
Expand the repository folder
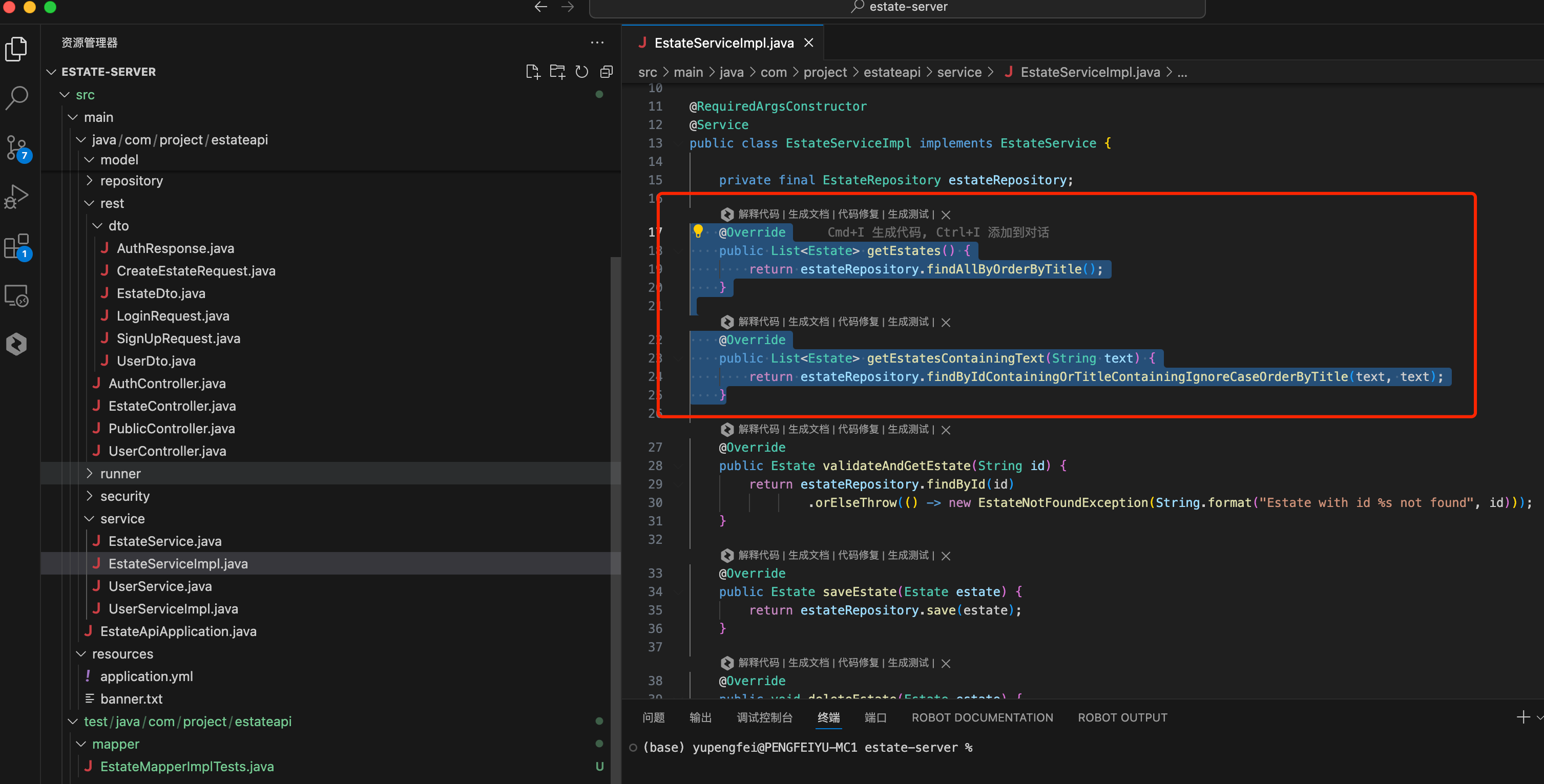coord(131,181)
